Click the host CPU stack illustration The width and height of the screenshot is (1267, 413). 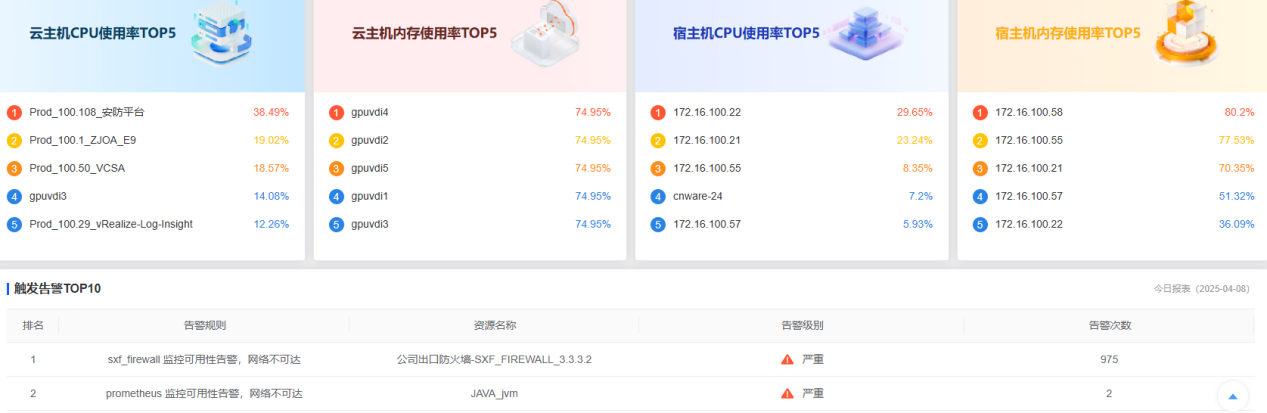tap(865, 34)
